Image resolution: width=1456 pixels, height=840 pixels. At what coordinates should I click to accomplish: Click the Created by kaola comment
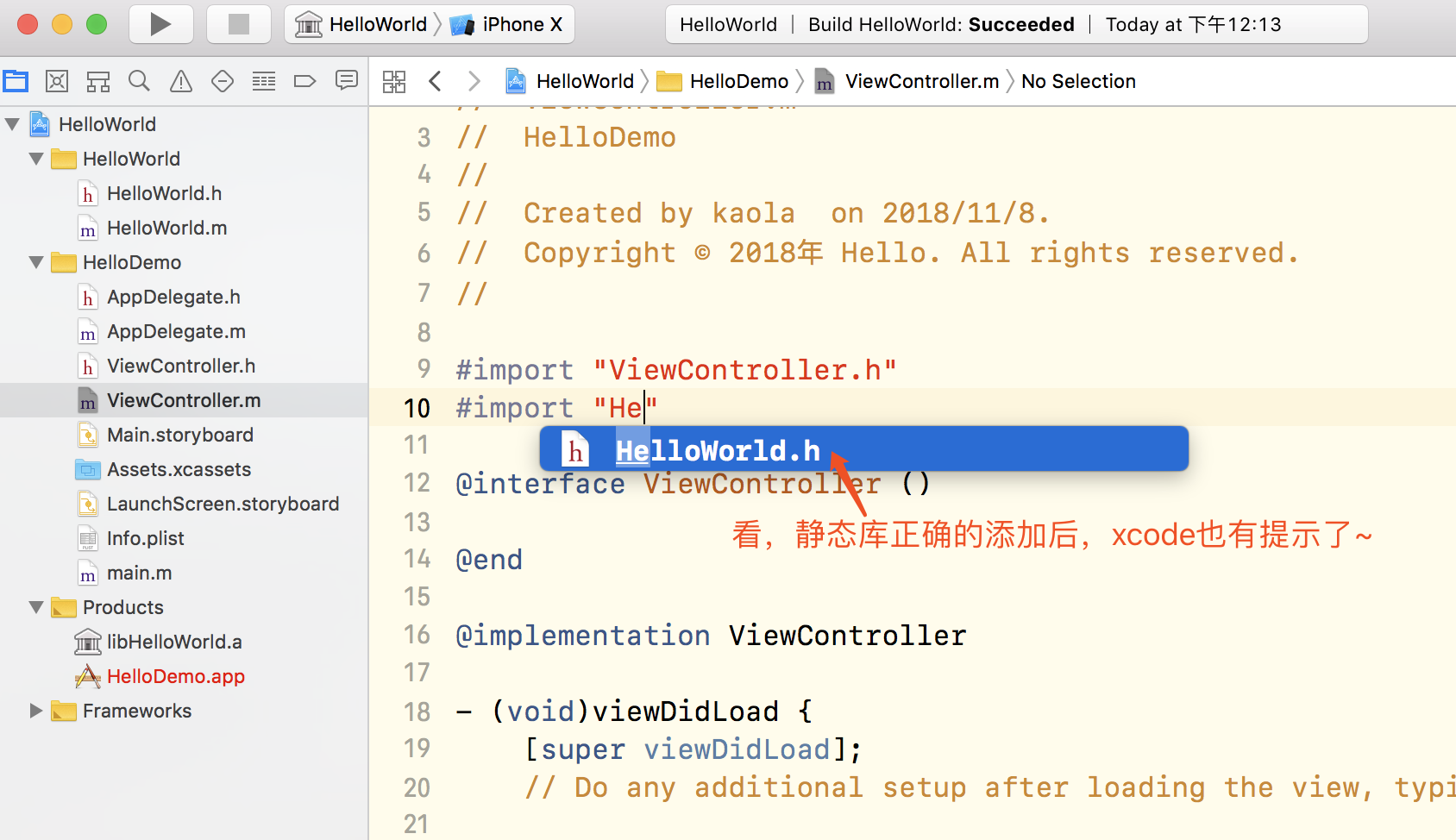click(752, 213)
